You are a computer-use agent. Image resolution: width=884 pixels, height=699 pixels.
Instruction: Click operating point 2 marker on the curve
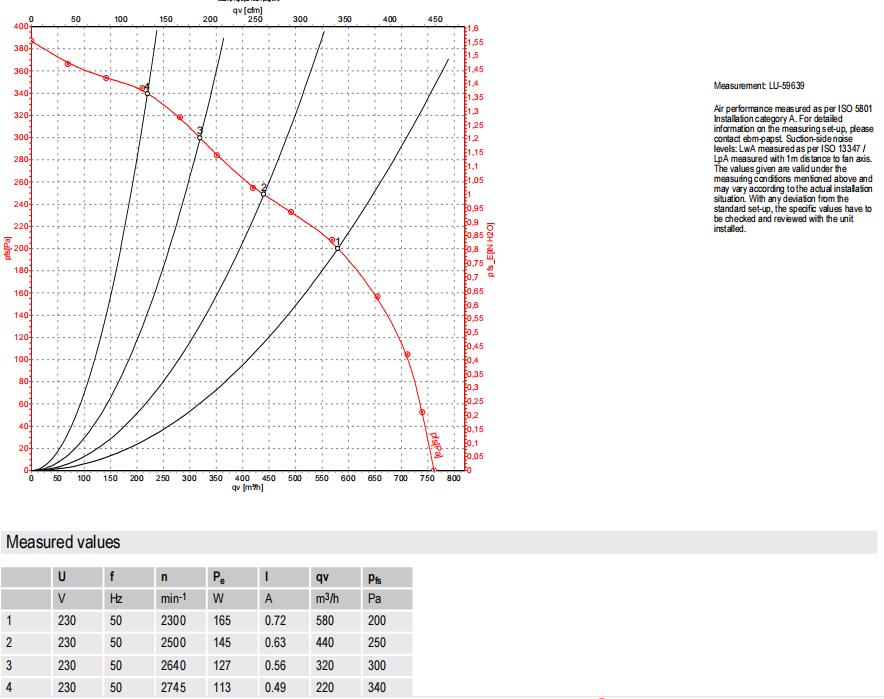tap(264, 193)
